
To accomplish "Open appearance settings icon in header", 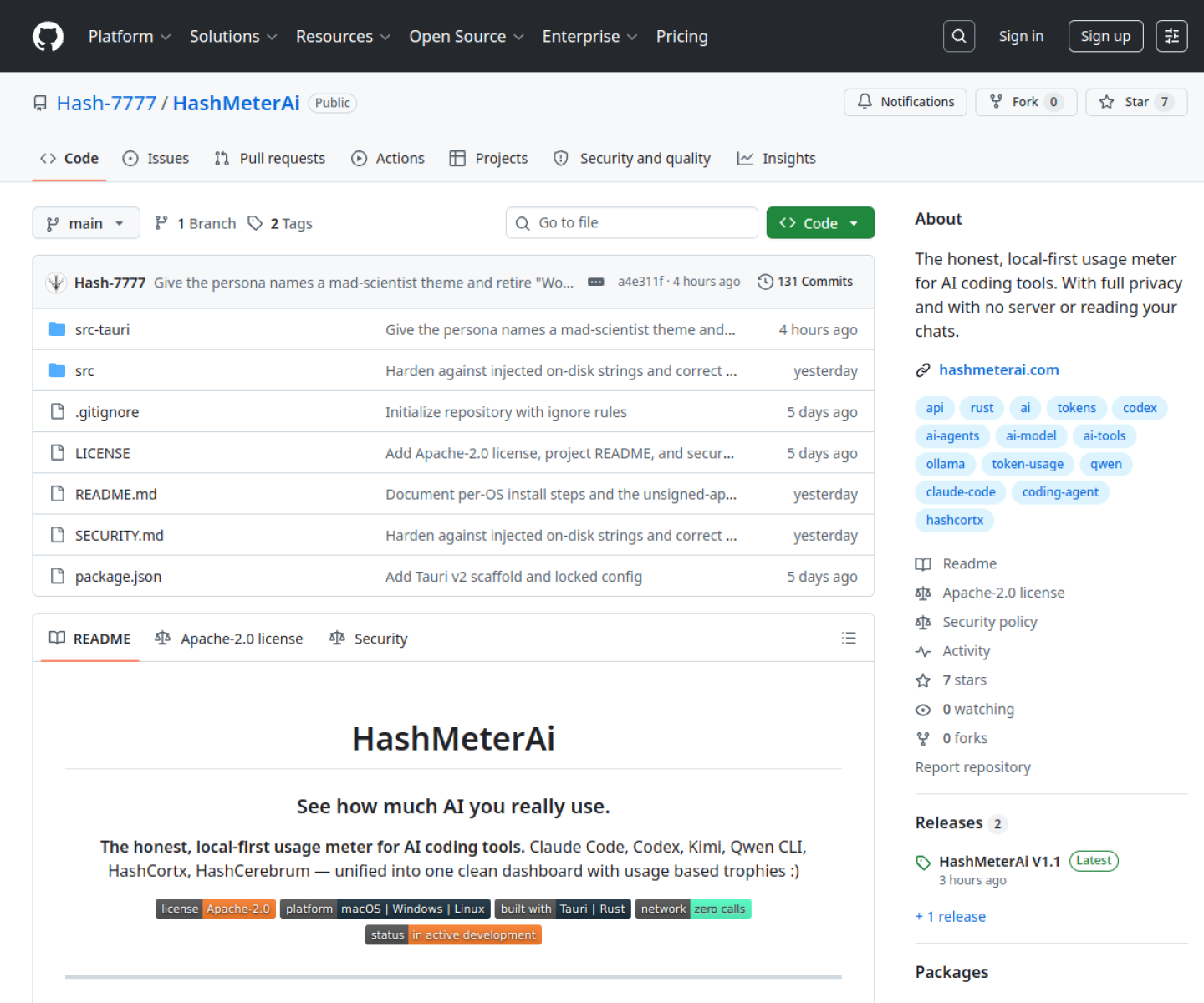I will (x=1171, y=36).
